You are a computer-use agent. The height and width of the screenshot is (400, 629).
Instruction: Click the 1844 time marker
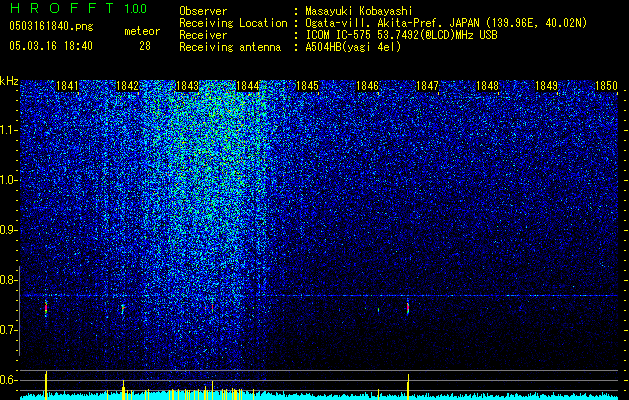pyautogui.click(x=248, y=86)
